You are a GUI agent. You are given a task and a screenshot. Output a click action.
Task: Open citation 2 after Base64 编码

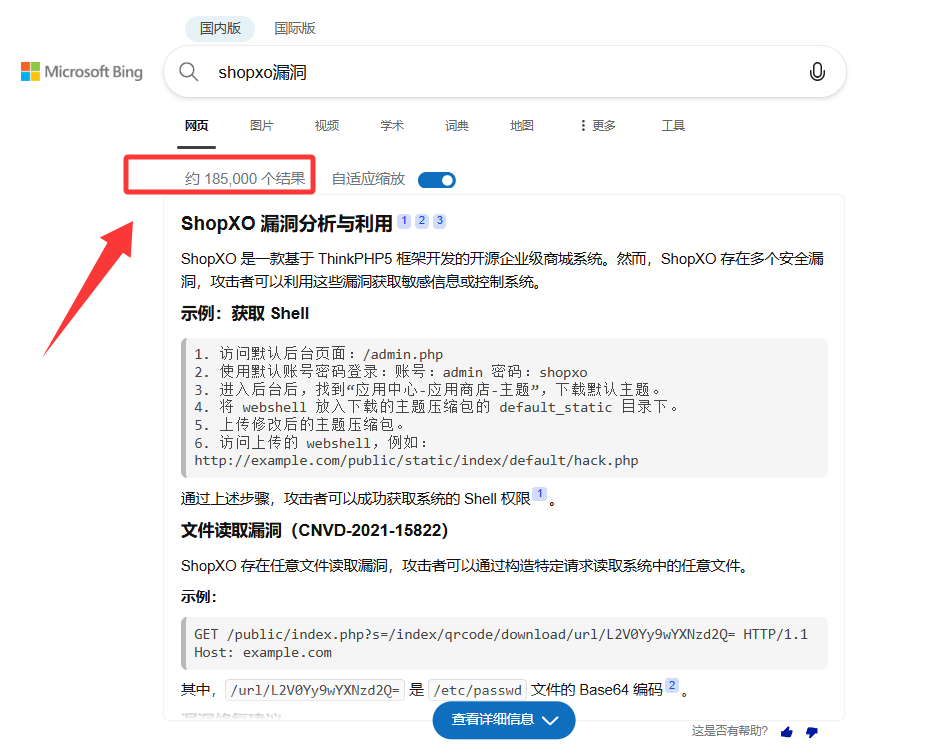pyautogui.click(x=672, y=685)
